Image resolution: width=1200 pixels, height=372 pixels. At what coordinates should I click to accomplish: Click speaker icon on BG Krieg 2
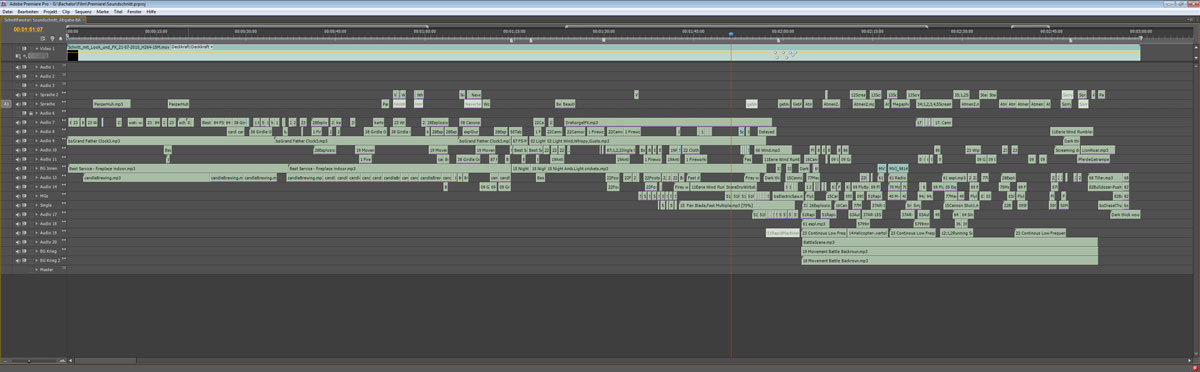[x=18, y=260]
